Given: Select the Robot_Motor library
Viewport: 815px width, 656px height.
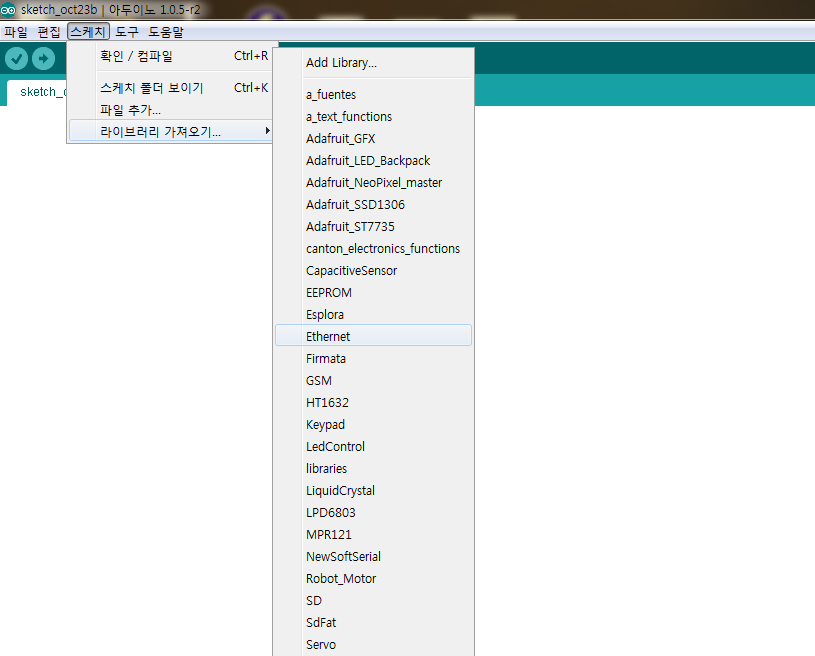Looking at the screenshot, I should (373, 579).
